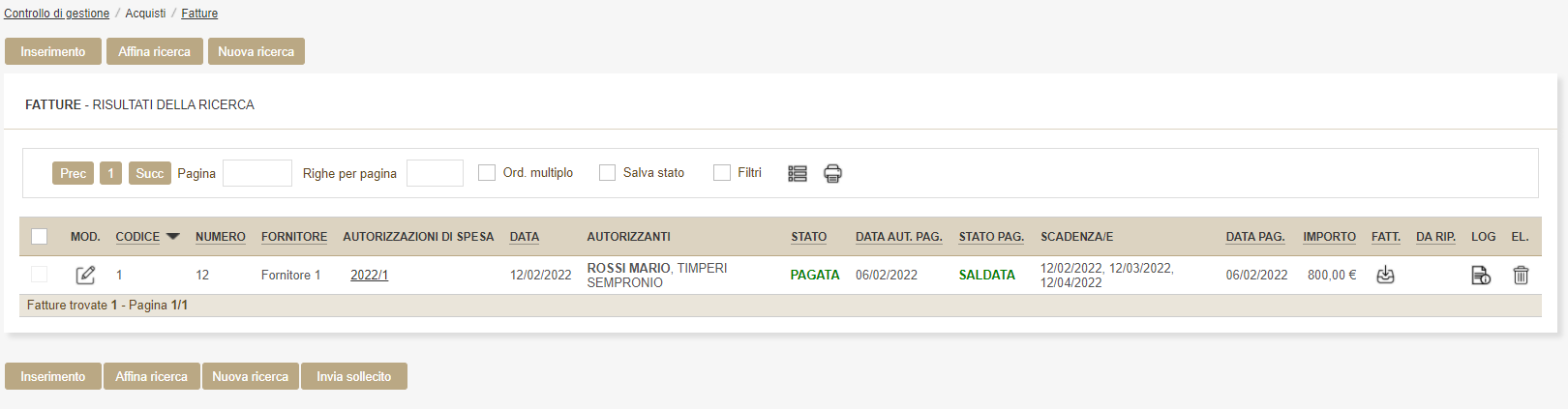Open Controllo di gestione breadcrumb link
The width and height of the screenshot is (1568, 409).
(56, 14)
